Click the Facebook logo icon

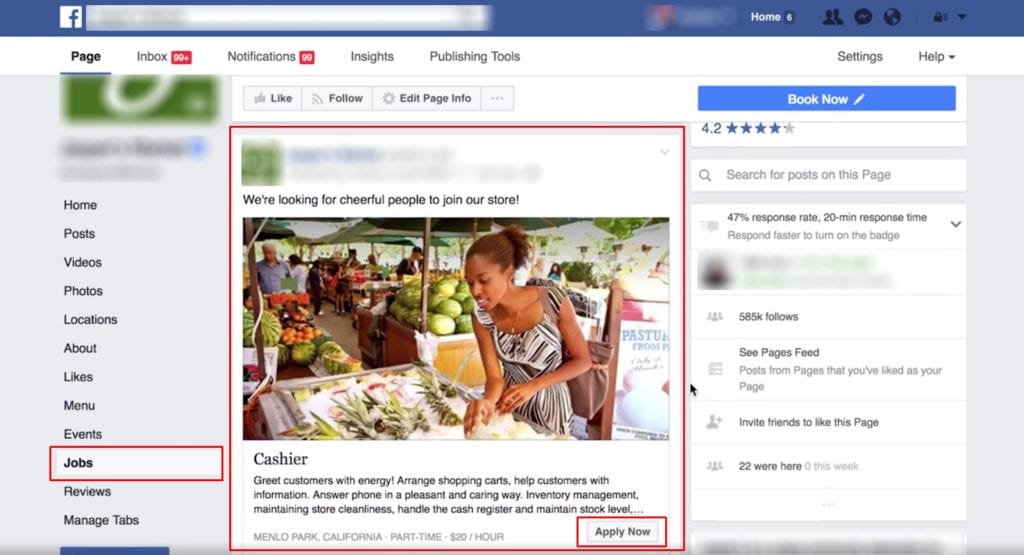tap(71, 17)
